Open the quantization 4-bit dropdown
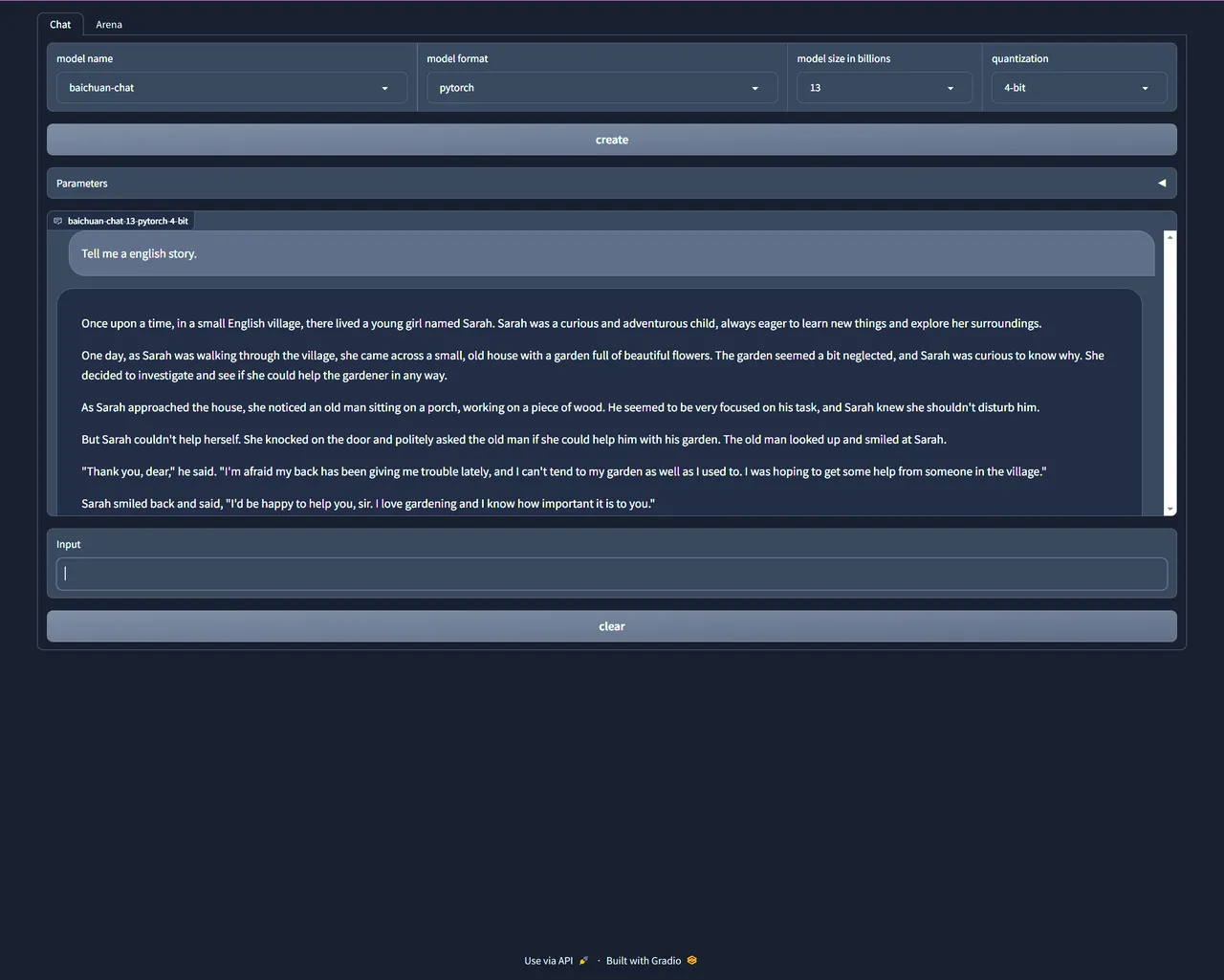Viewport: 1224px width, 980px height. click(x=1145, y=88)
